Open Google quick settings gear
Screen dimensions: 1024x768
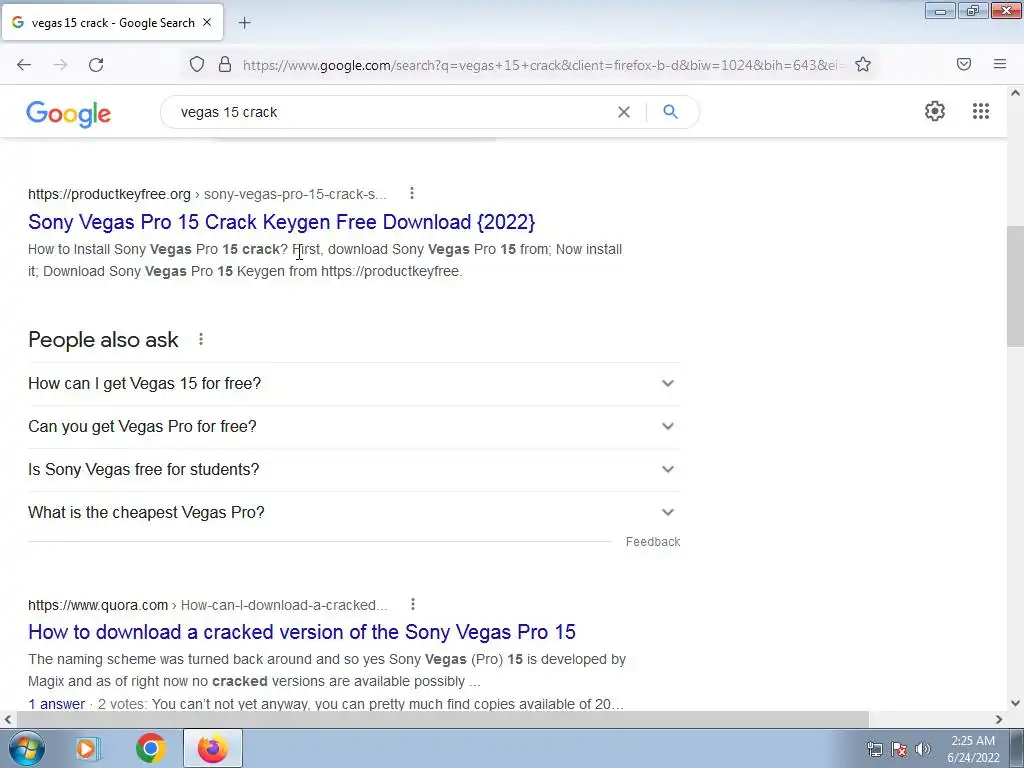(935, 111)
